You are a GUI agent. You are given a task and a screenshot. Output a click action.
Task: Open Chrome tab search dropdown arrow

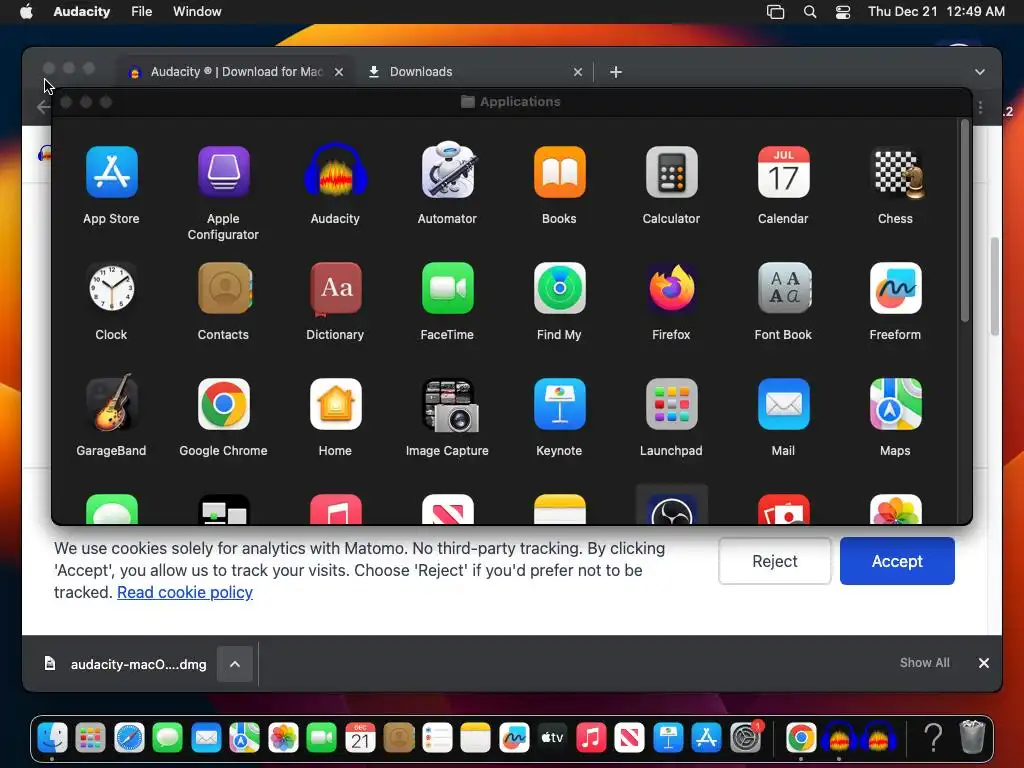[x=980, y=72]
